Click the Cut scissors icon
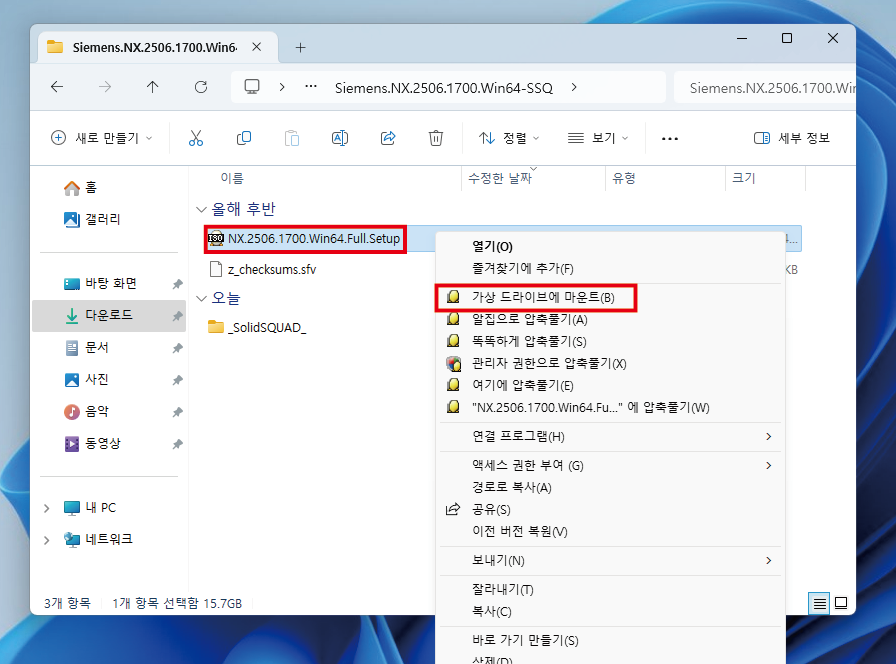 pyautogui.click(x=196, y=138)
